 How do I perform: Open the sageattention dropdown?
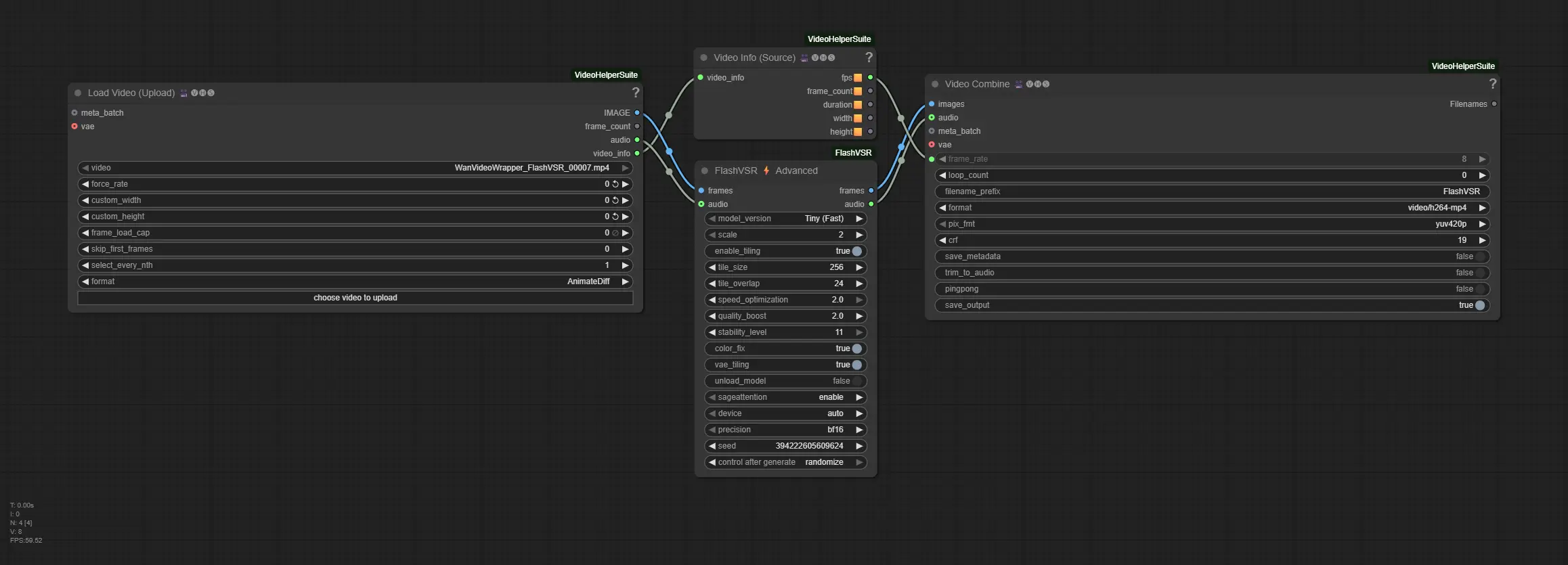point(785,397)
